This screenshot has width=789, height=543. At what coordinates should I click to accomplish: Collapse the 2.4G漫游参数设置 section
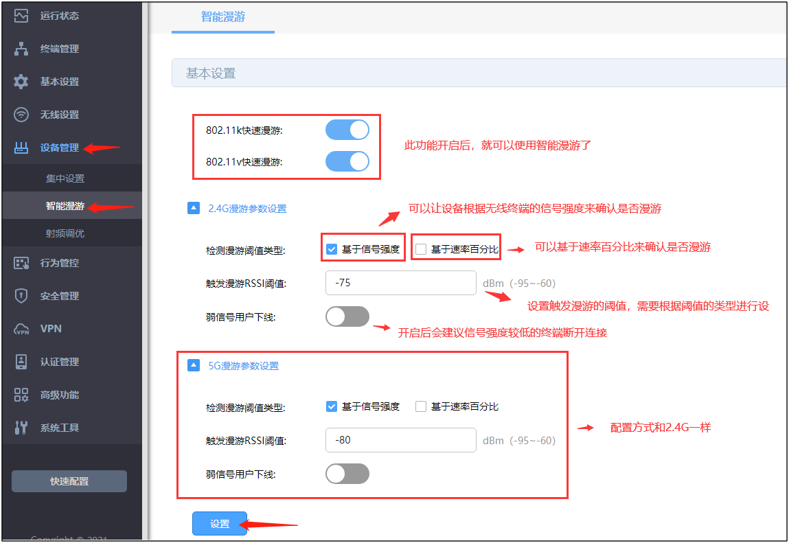point(194,209)
